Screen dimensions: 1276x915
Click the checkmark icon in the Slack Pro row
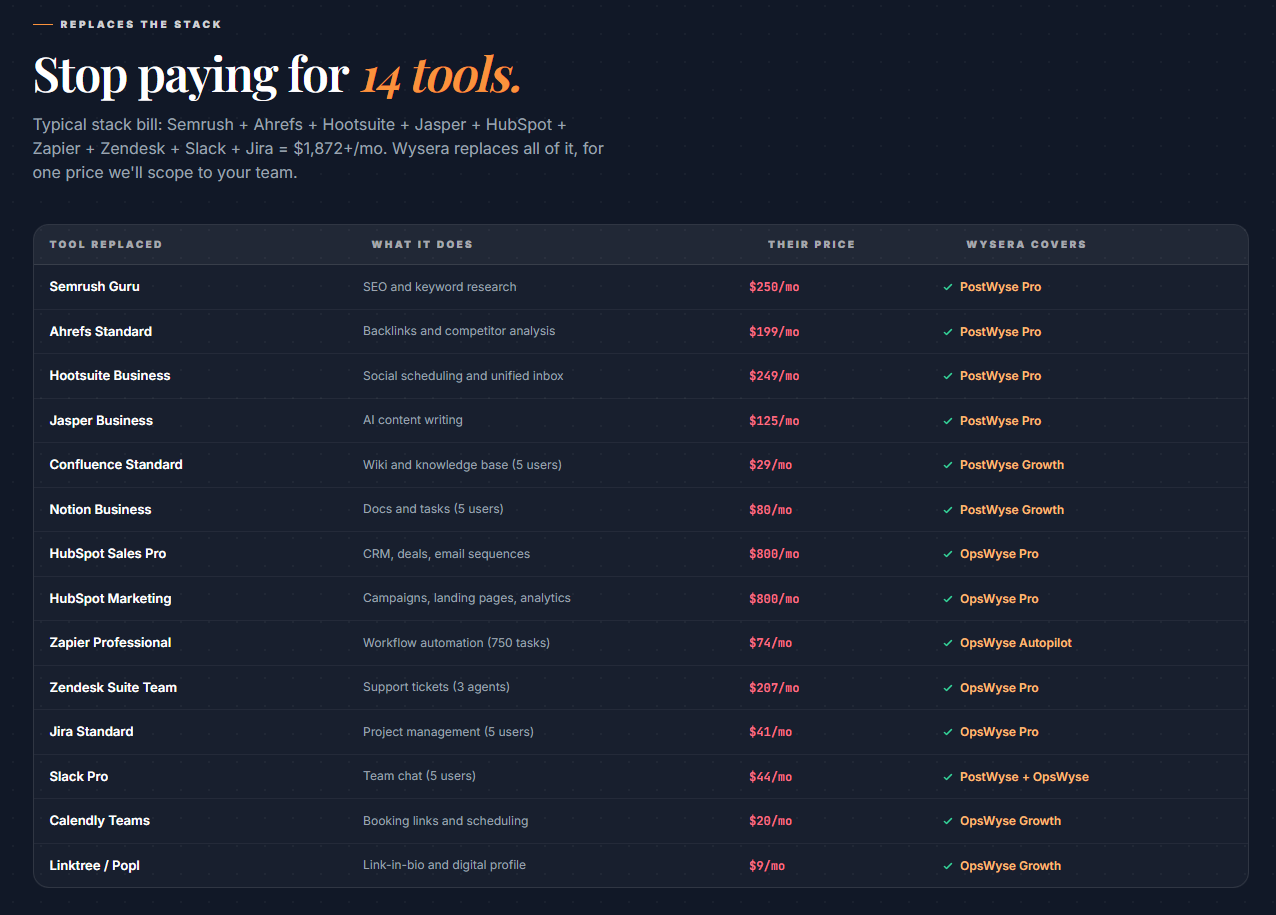coord(948,777)
